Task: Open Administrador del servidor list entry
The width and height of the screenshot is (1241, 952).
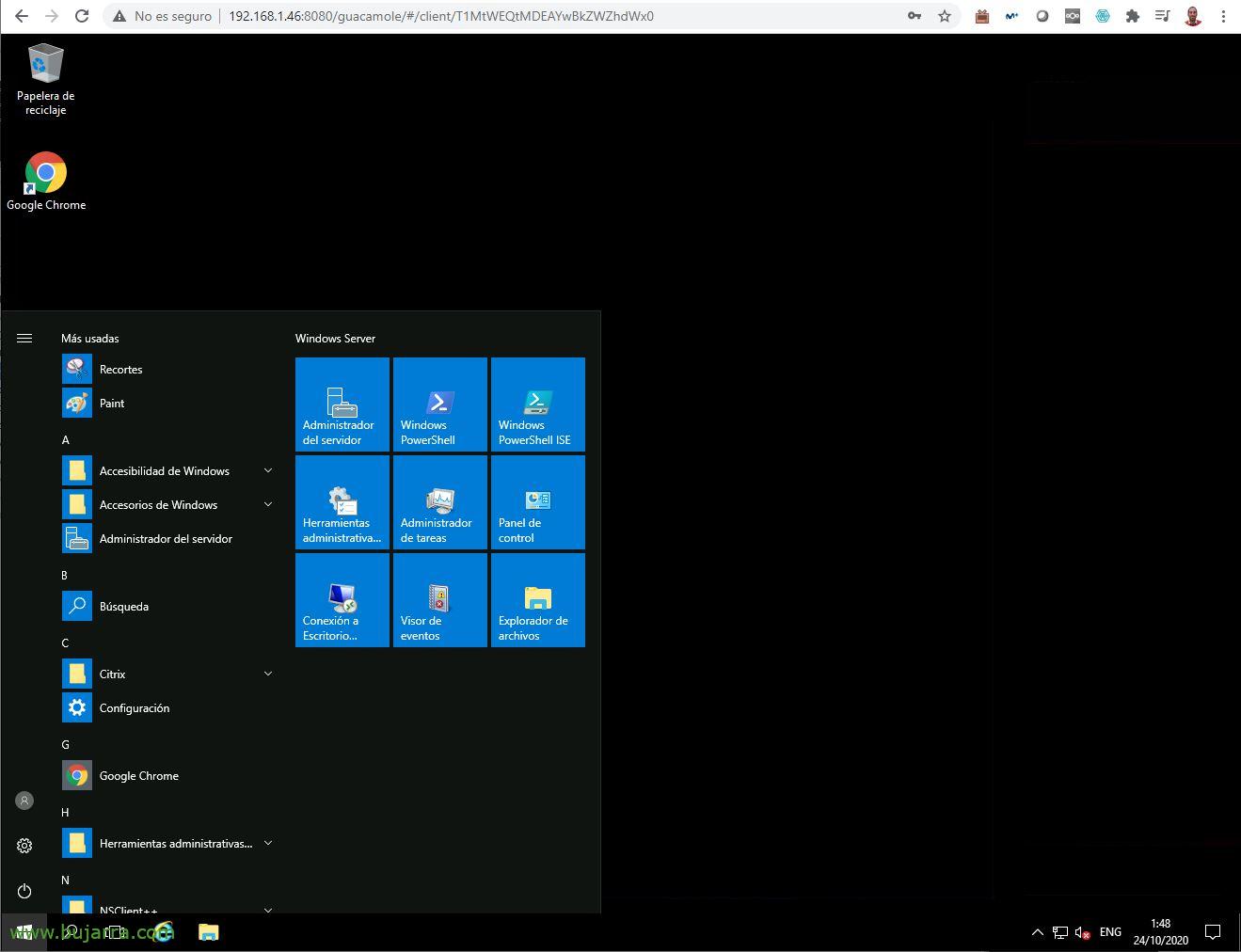Action: (x=167, y=538)
